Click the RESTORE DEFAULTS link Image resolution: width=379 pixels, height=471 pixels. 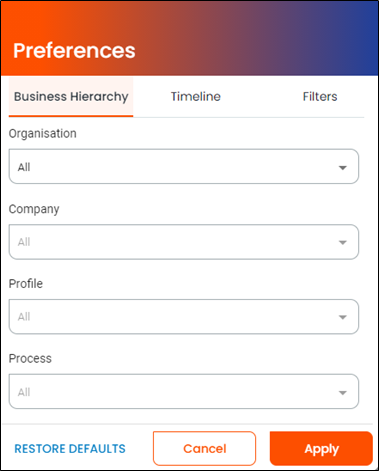(70, 449)
